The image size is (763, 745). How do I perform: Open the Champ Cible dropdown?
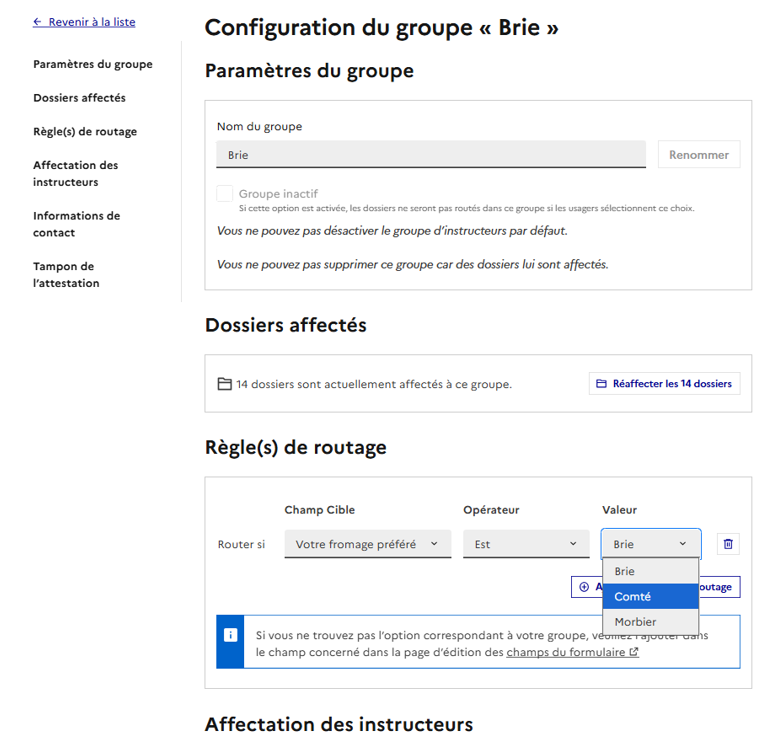pyautogui.click(x=367, y=544)
